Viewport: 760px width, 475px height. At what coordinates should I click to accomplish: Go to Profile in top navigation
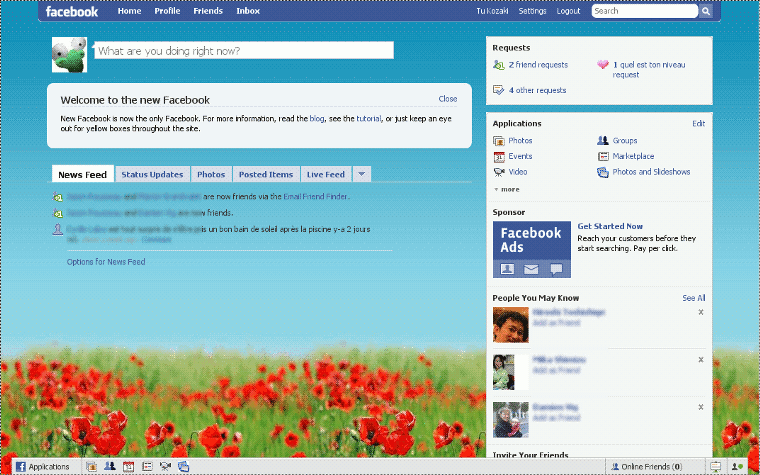tap(167, 11)
